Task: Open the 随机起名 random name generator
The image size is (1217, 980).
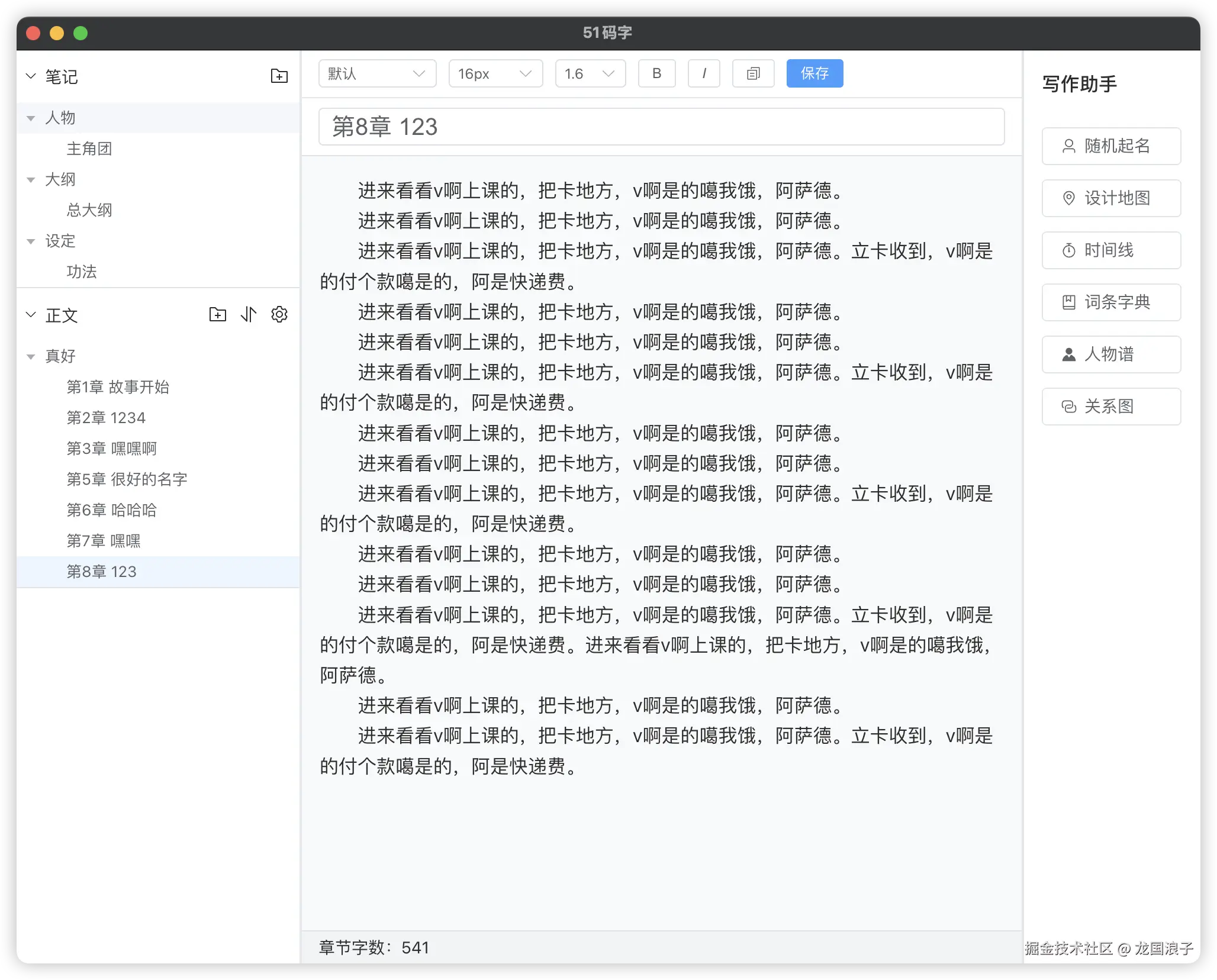Action: pos(1111,146)
